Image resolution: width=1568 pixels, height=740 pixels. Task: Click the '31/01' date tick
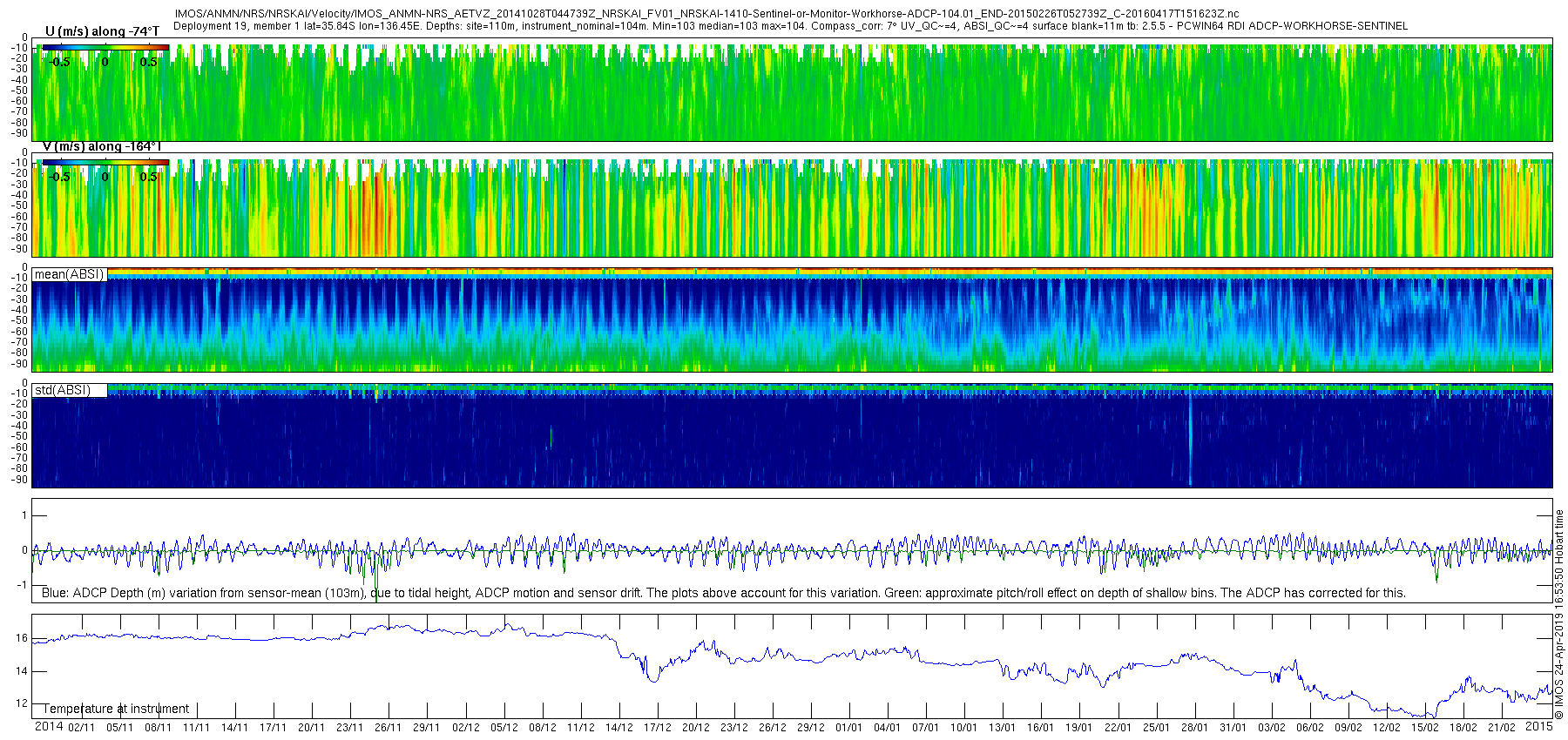[1233, 728]
